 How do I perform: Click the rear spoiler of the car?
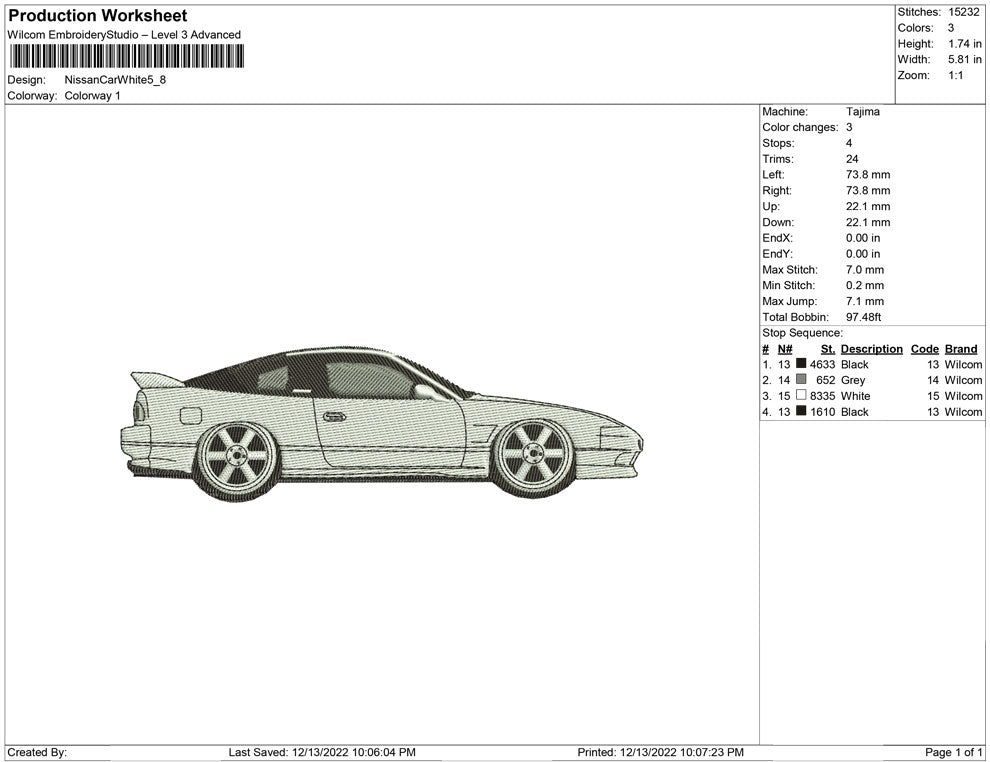(155, 379)
